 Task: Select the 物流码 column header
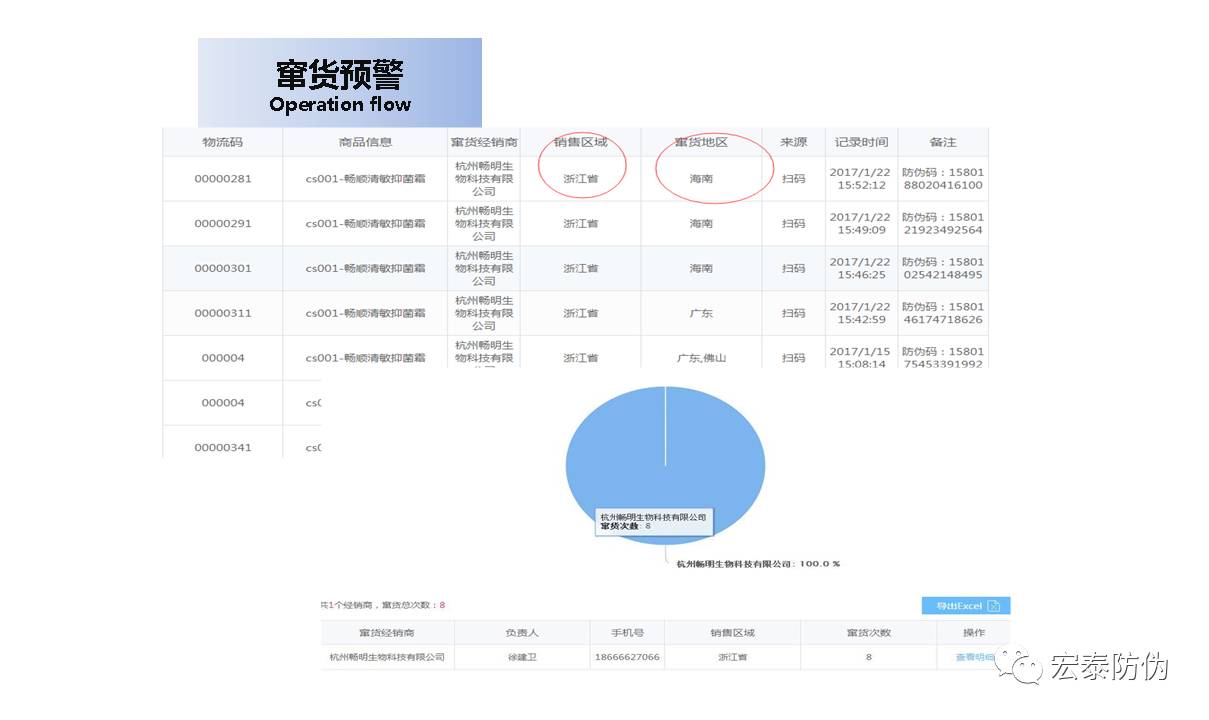(222, 142)
